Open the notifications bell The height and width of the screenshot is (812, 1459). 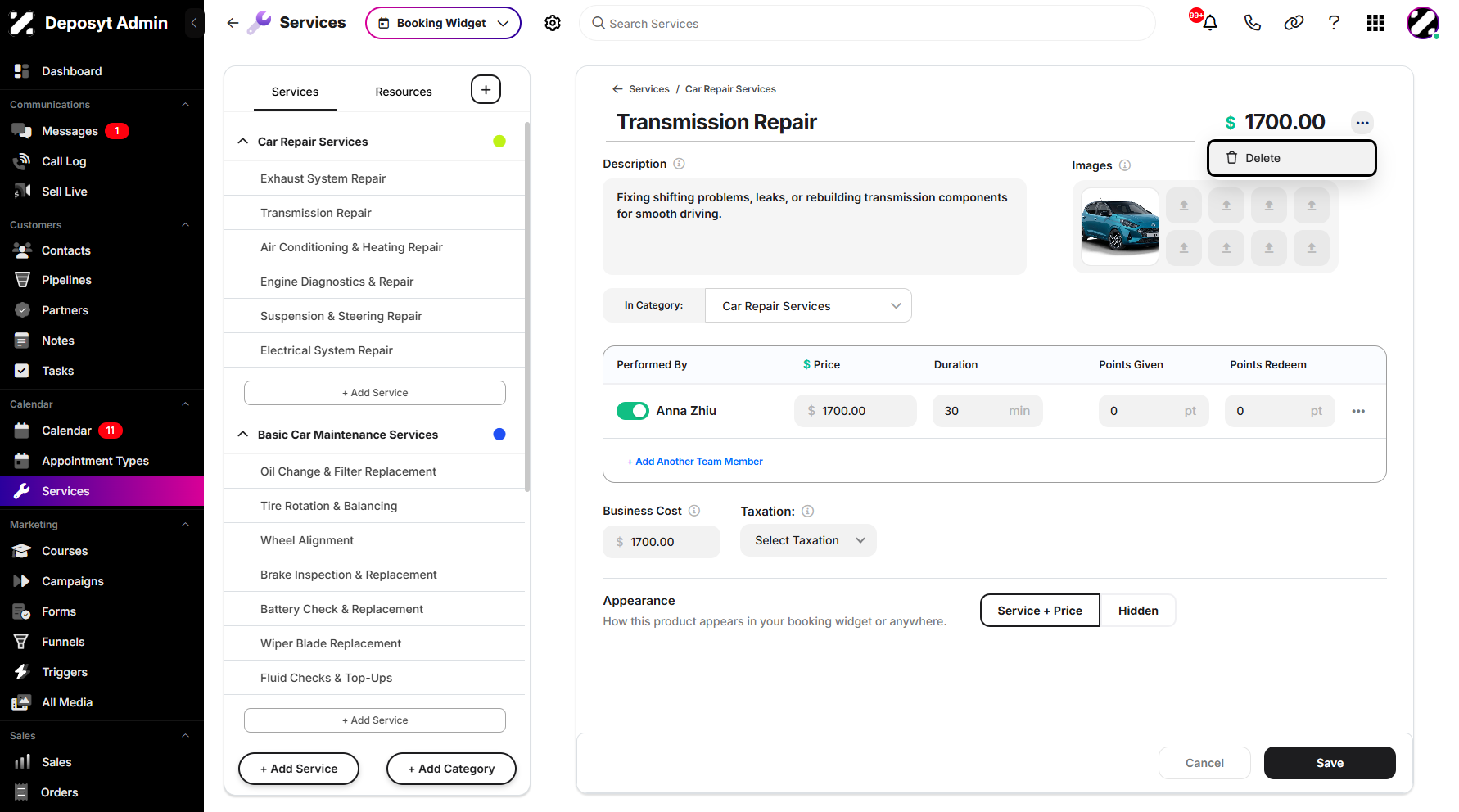(x=1210, y=23)
